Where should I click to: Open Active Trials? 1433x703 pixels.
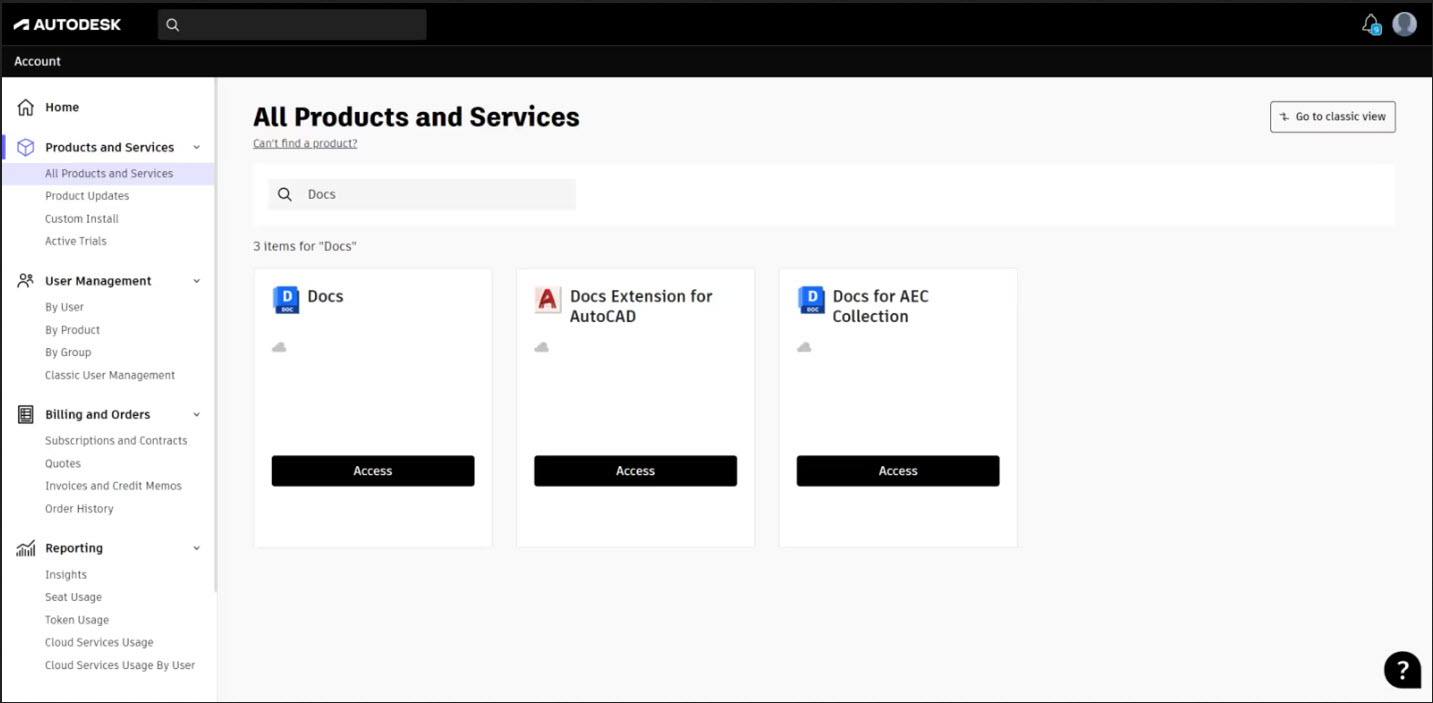point(76,241)
